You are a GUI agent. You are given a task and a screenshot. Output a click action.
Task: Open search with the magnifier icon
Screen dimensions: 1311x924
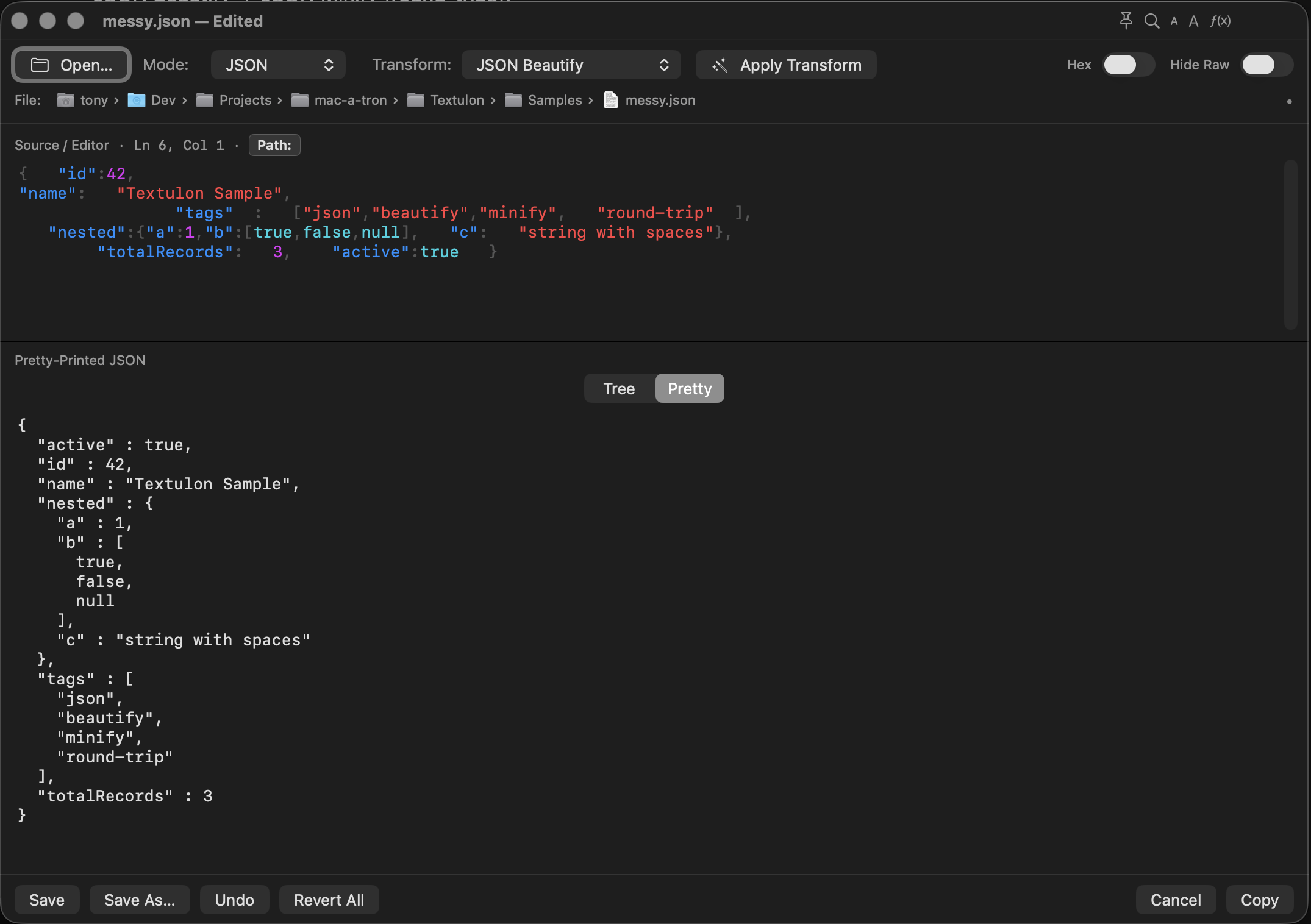coord(1151,21)
